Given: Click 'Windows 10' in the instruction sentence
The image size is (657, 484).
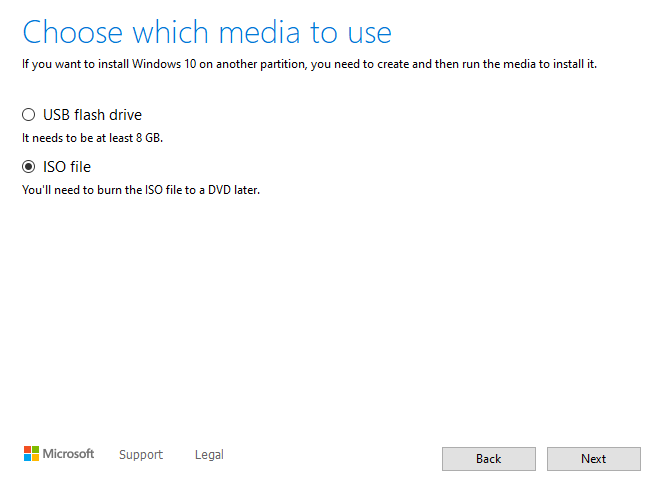Looking at the screenshot, I should point(163,65).
